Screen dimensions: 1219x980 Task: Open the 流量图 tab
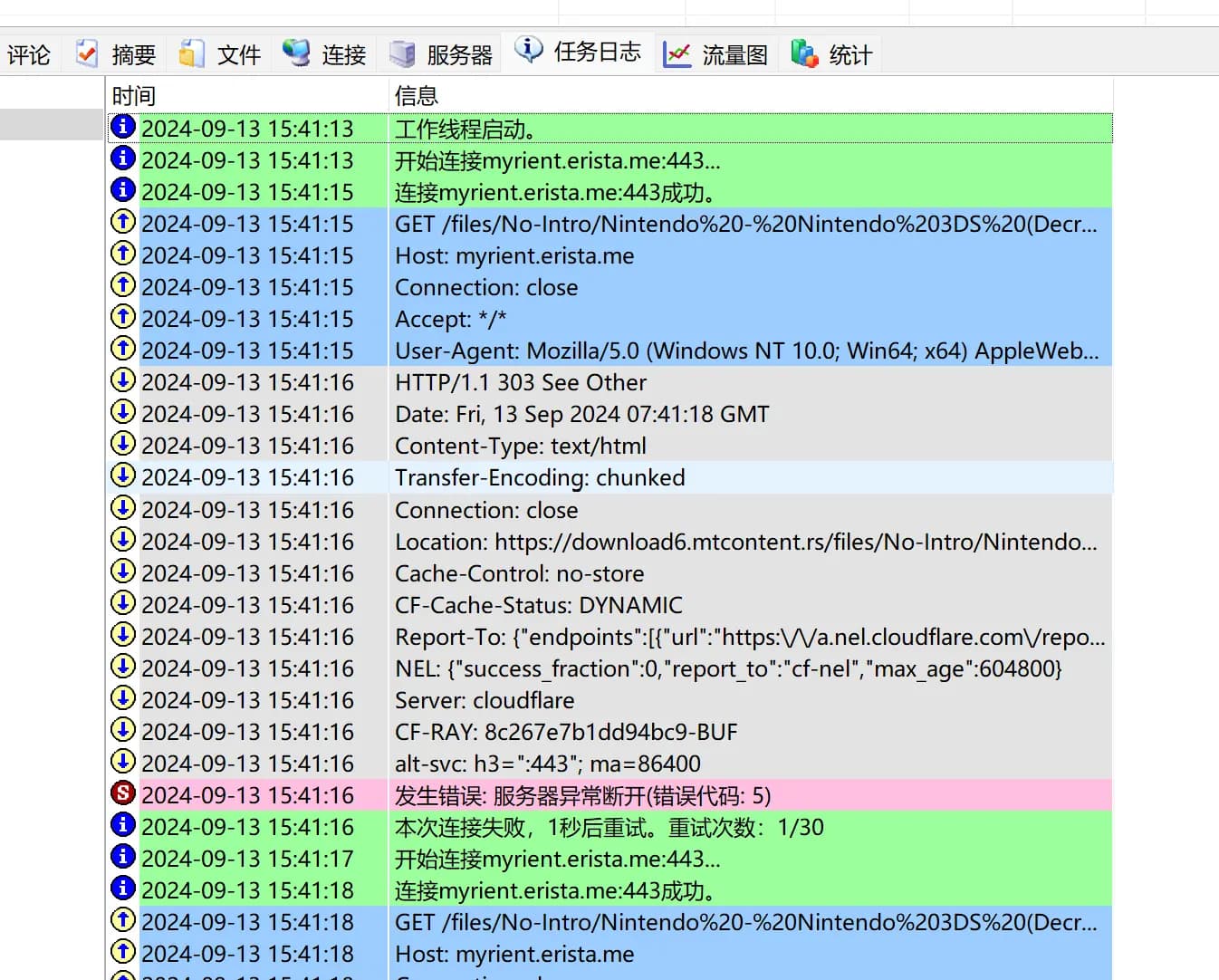click(x=734, y=55)
